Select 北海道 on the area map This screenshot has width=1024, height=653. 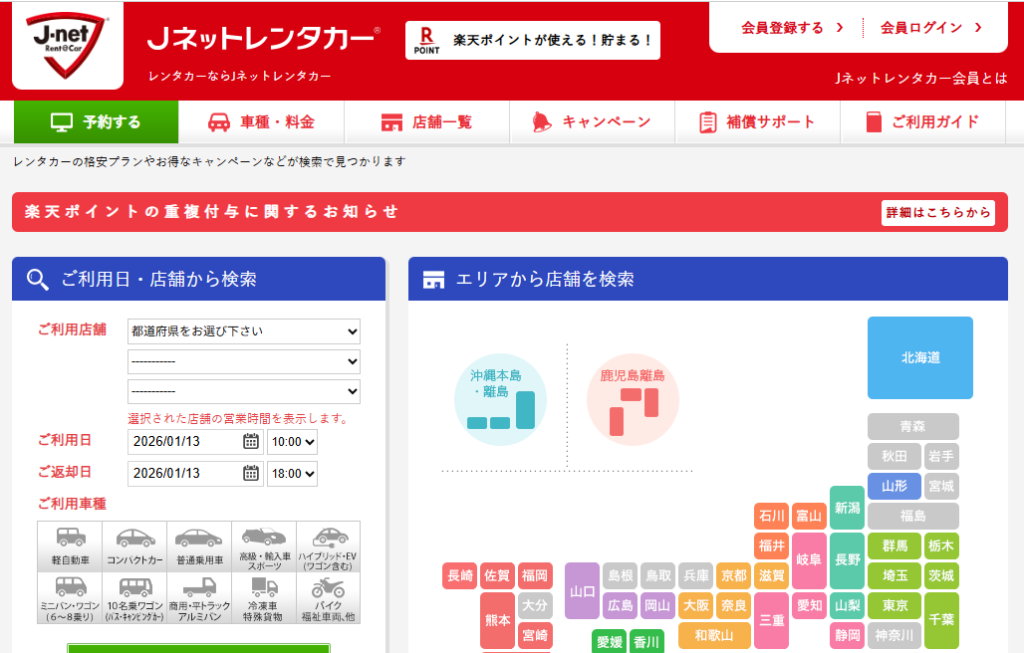(x=920, y=357)
